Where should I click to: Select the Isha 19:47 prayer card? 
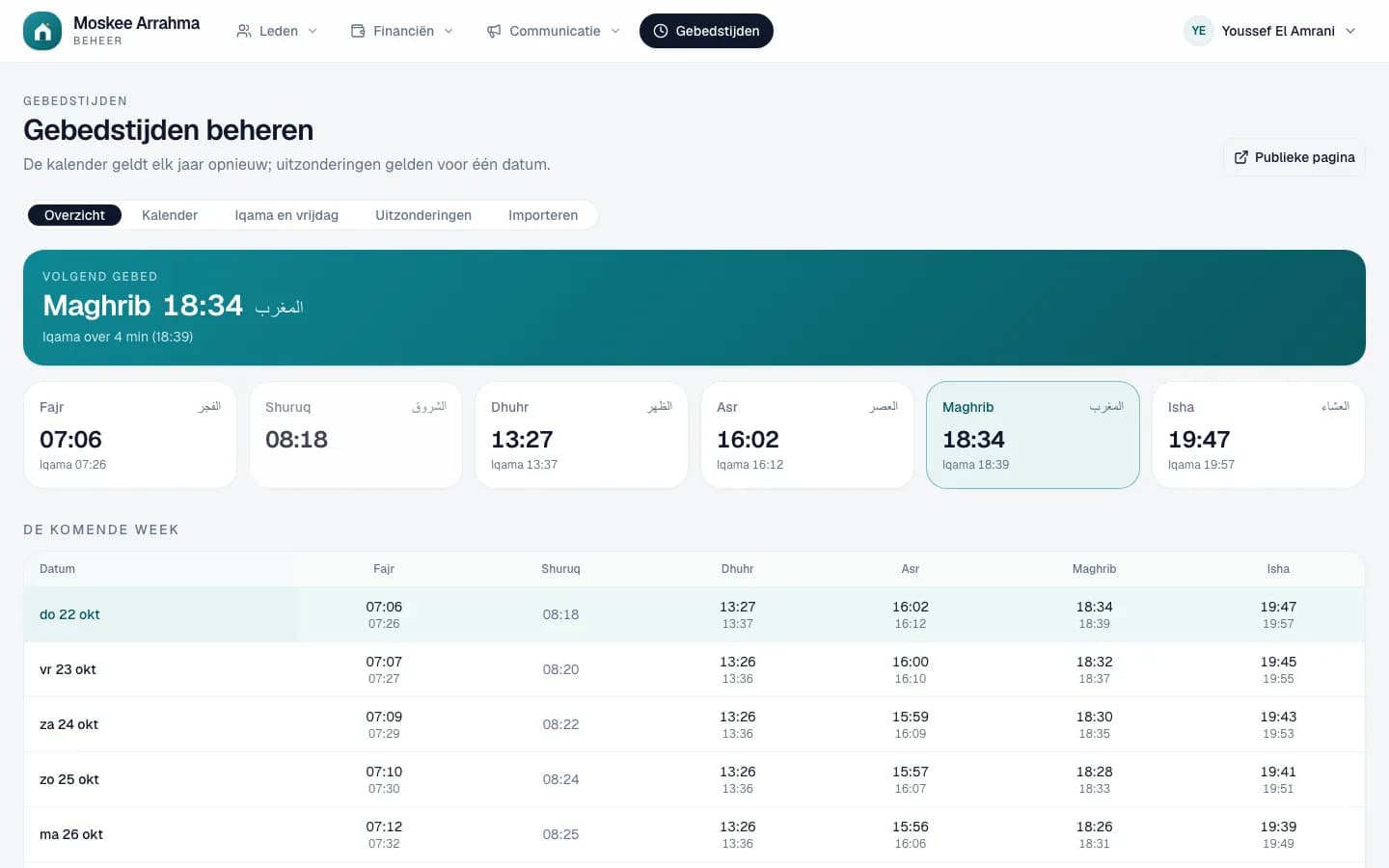point(1259,435)
